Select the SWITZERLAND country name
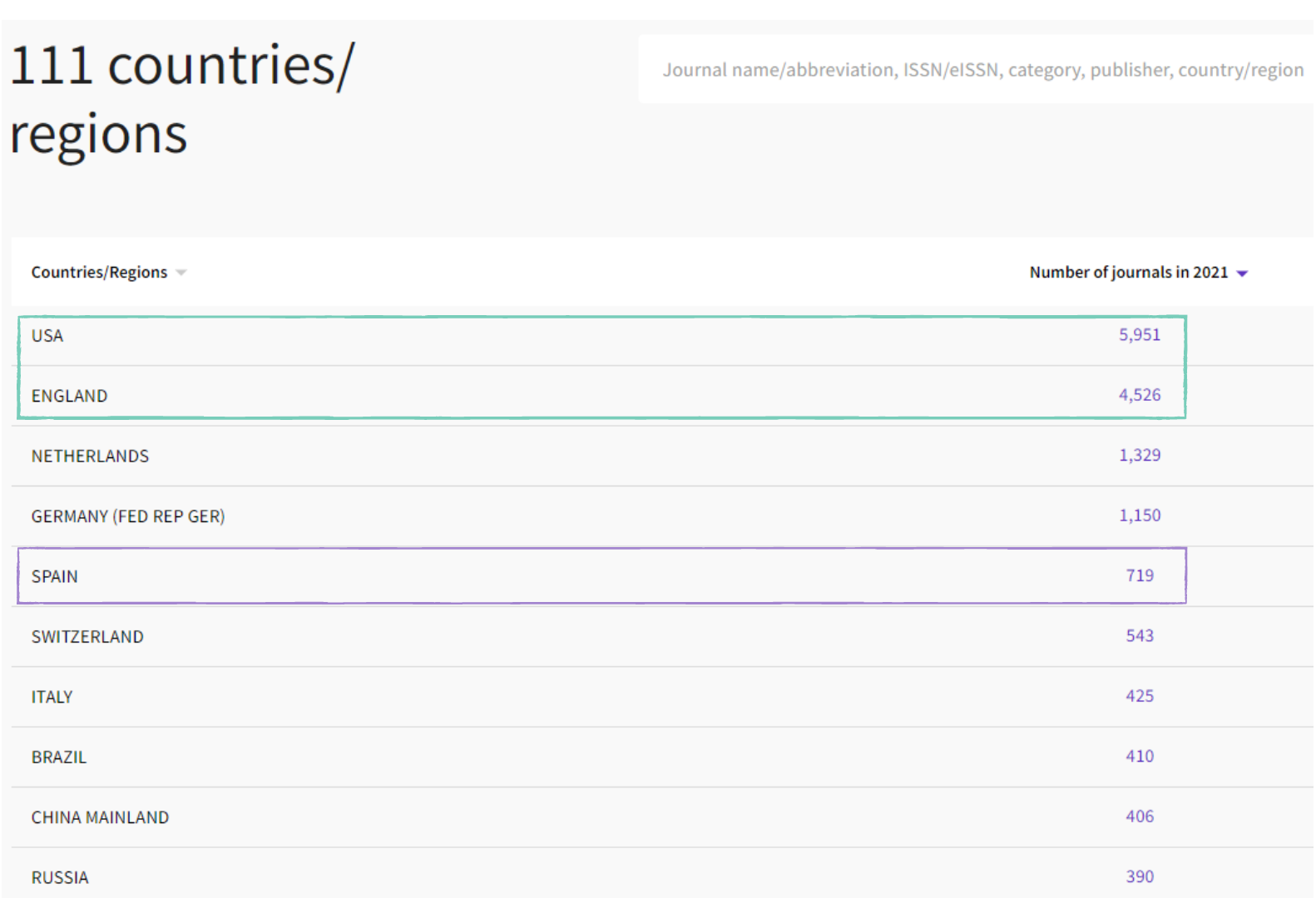The width and height of the screenshot is (1316, 898). pos(87,637)
